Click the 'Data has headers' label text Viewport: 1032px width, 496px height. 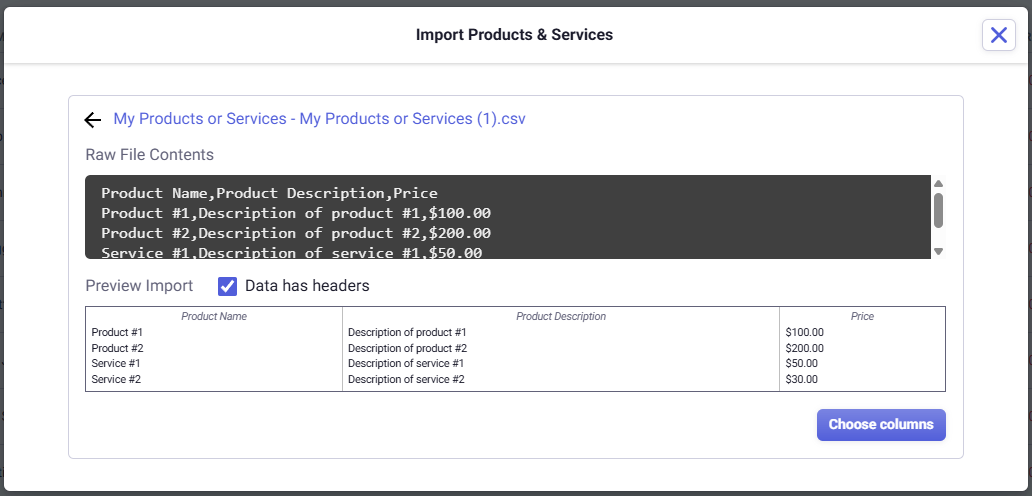tap(307, 286)
